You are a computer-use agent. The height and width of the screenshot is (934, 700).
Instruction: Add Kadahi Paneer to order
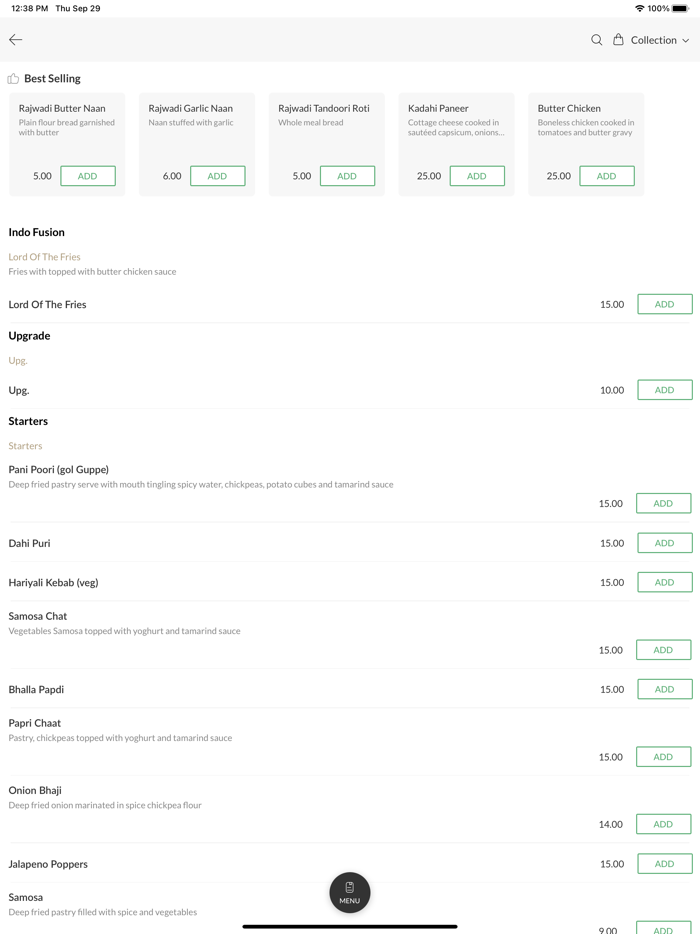(x=477, y=176)
